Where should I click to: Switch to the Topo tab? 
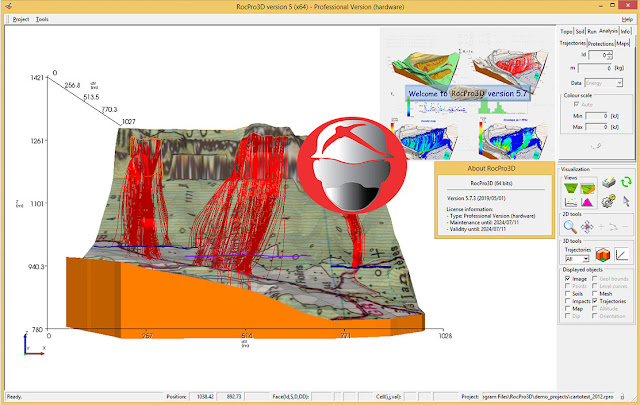click(566, 31)
